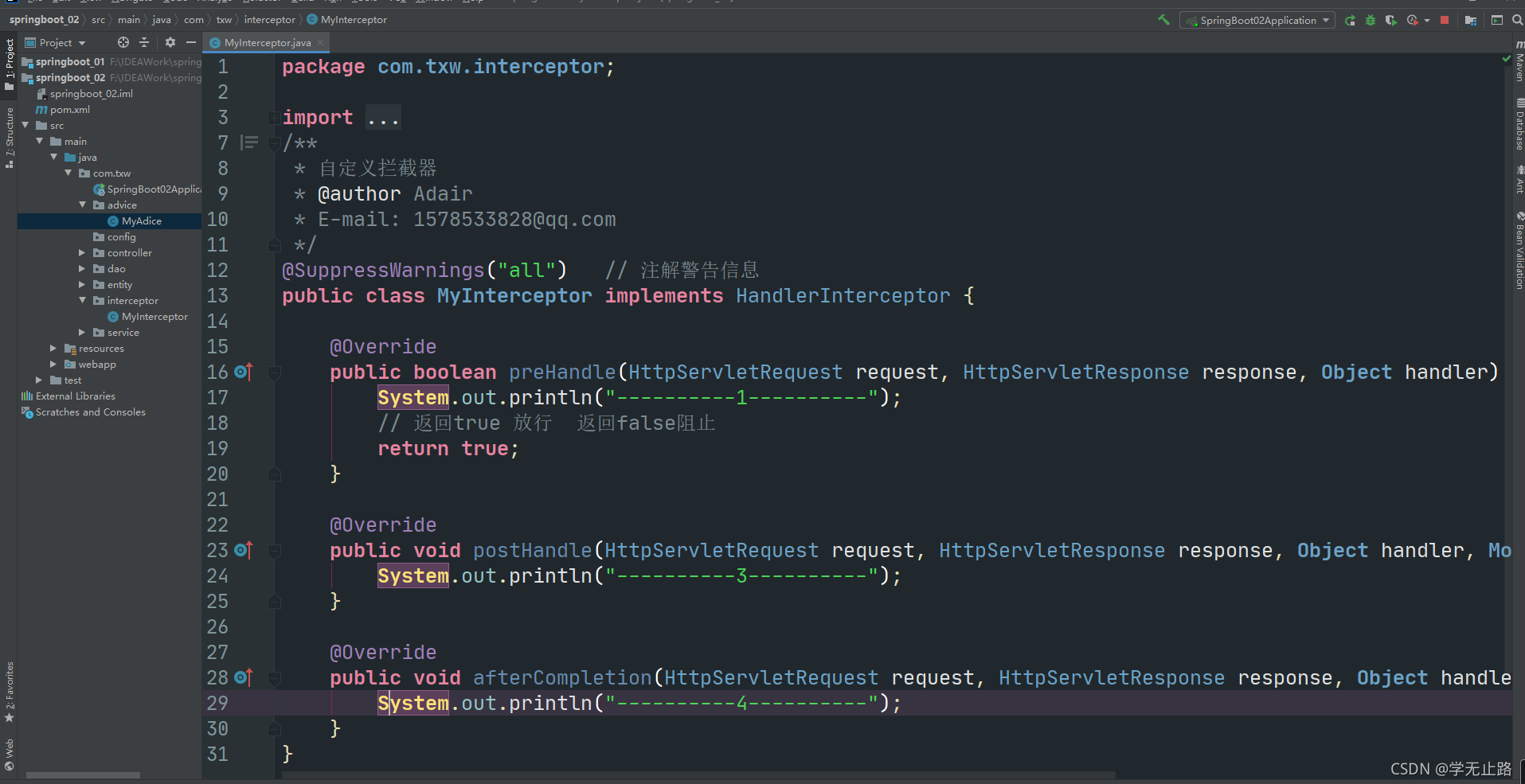Click Run with Coverage icon
The image size is (1525, 784).
pos(1391,20)
